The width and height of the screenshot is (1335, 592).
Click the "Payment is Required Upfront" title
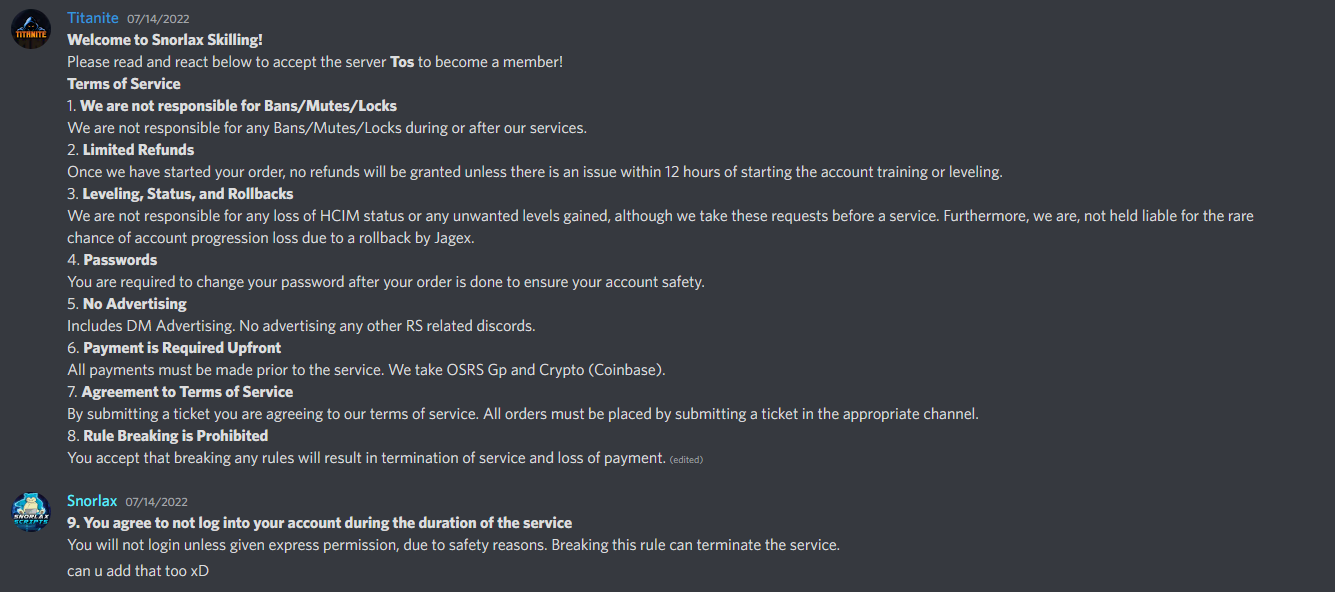182,348
